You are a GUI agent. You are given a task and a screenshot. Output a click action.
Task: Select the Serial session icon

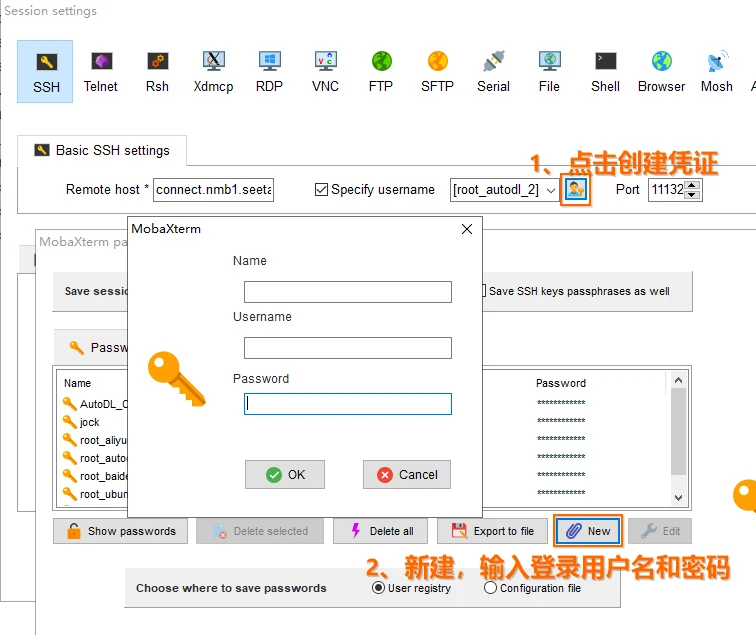click(493, 71)
